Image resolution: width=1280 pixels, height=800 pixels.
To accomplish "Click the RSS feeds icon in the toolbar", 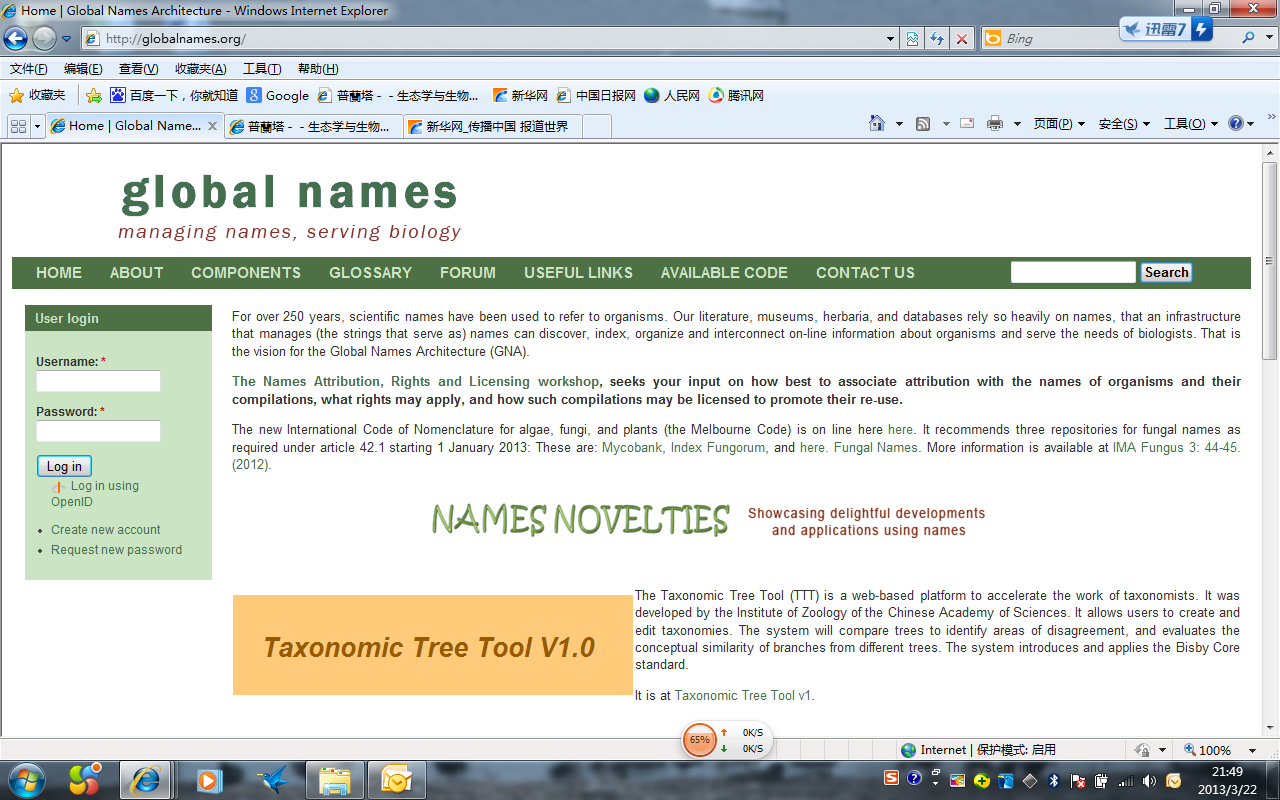I will [x=923, y=123].
